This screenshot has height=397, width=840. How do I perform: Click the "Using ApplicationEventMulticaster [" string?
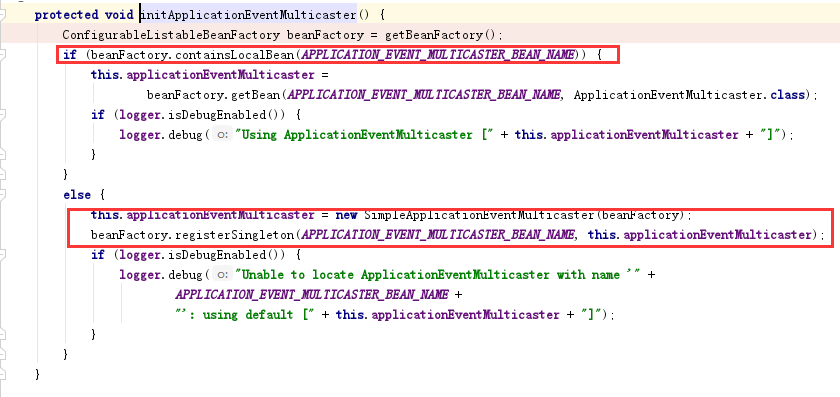(x=365, y=134)
